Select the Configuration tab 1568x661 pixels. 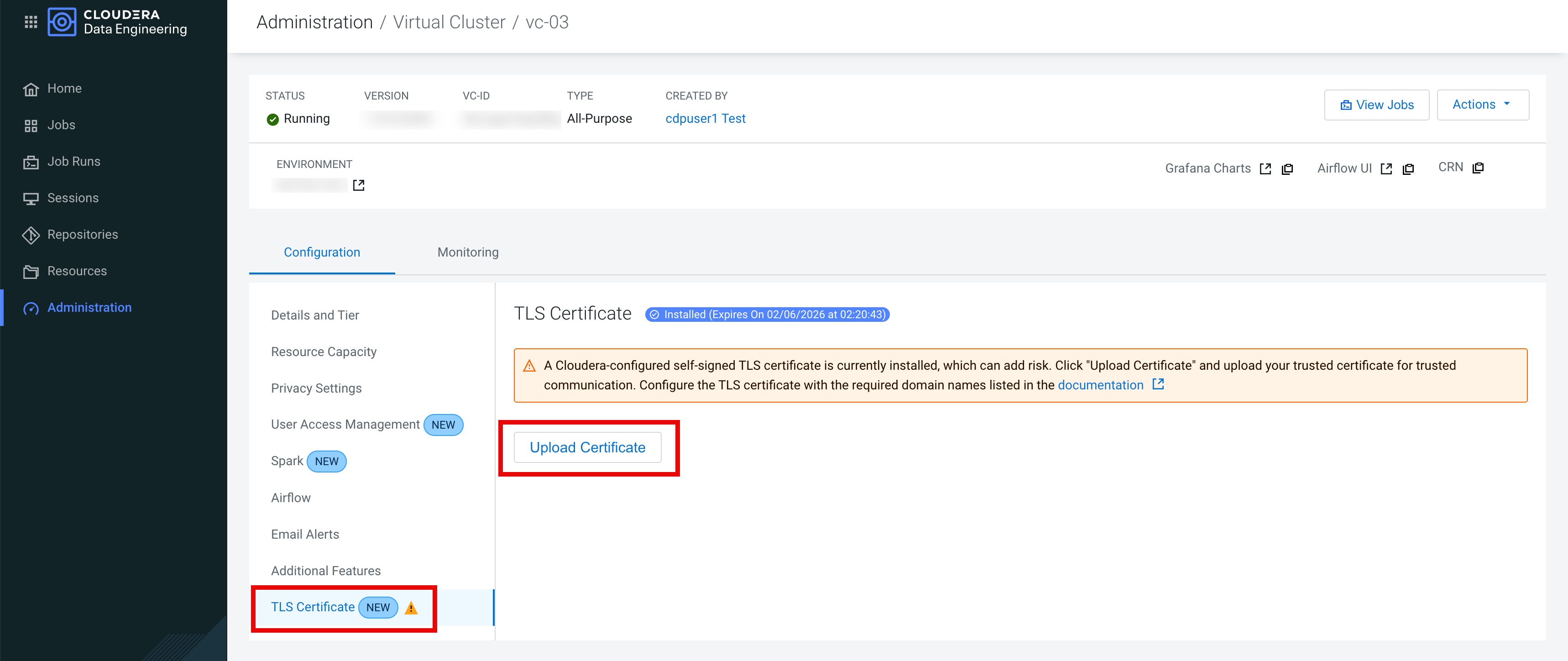[321, 252]
